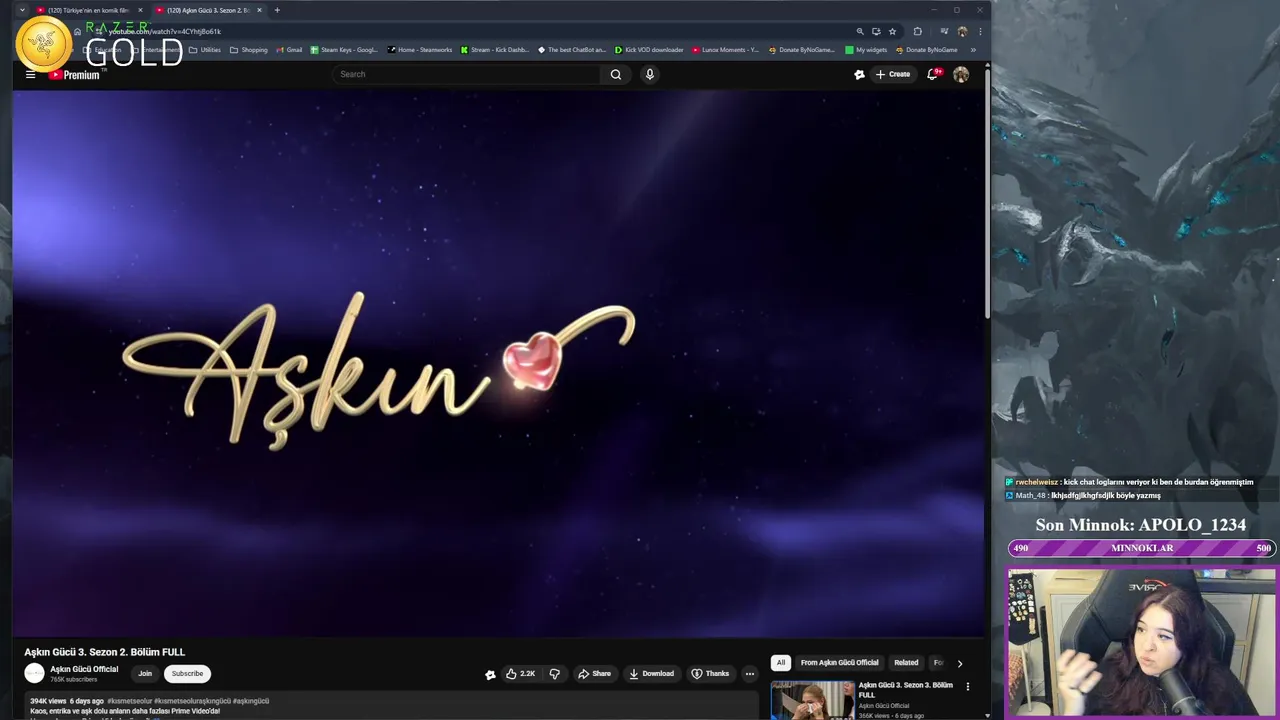Open the three-dot more actions menu under video
1280x720 pixels.
click(x=750, y=674)
